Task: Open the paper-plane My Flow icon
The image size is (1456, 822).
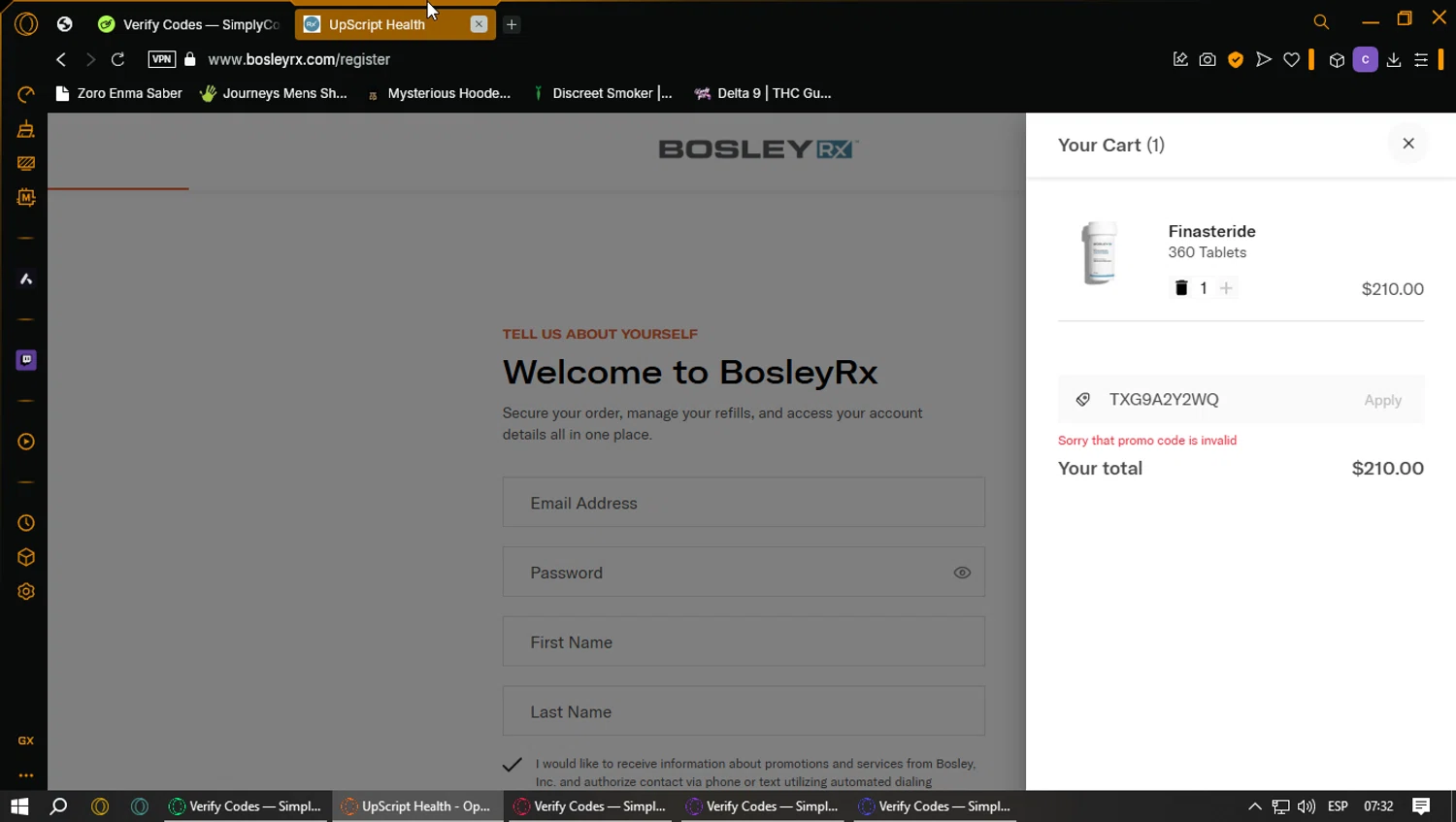Action: [1264, 59]
